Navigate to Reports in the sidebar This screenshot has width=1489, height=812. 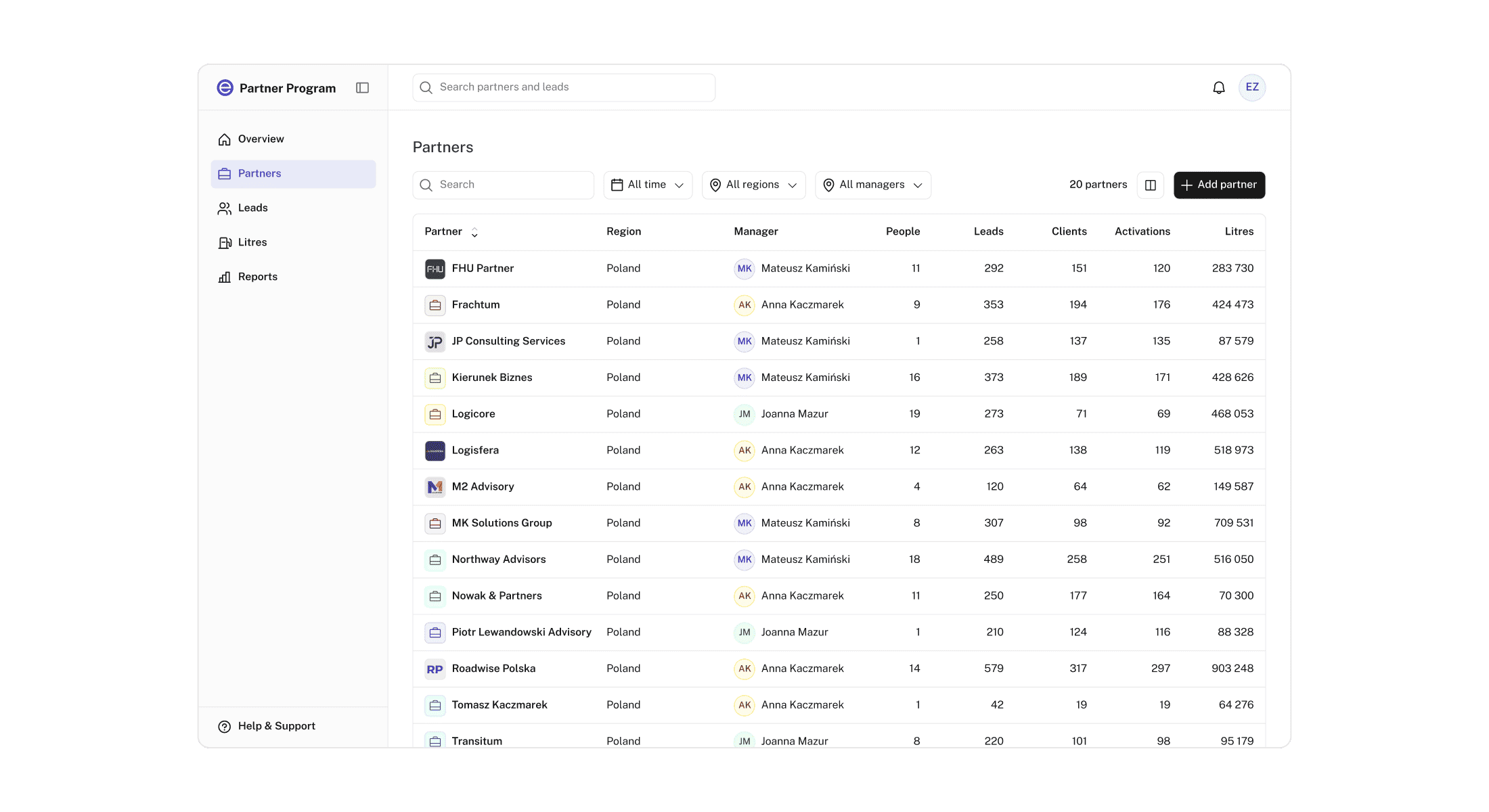[257, 277]
